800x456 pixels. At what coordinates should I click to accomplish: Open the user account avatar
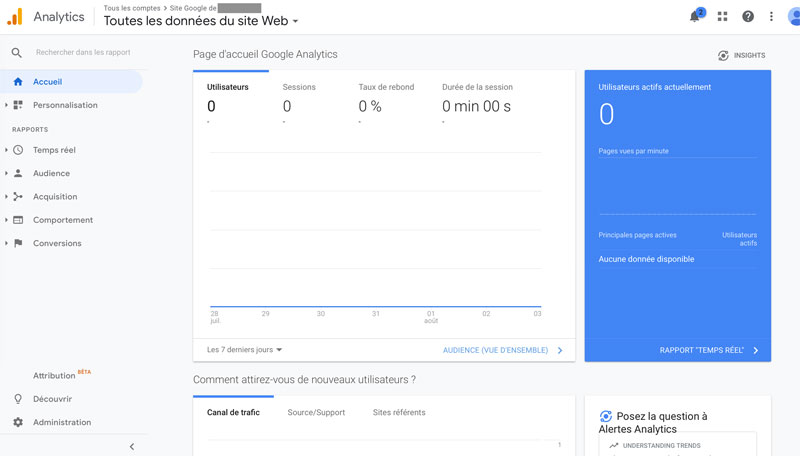pos(794,16)
